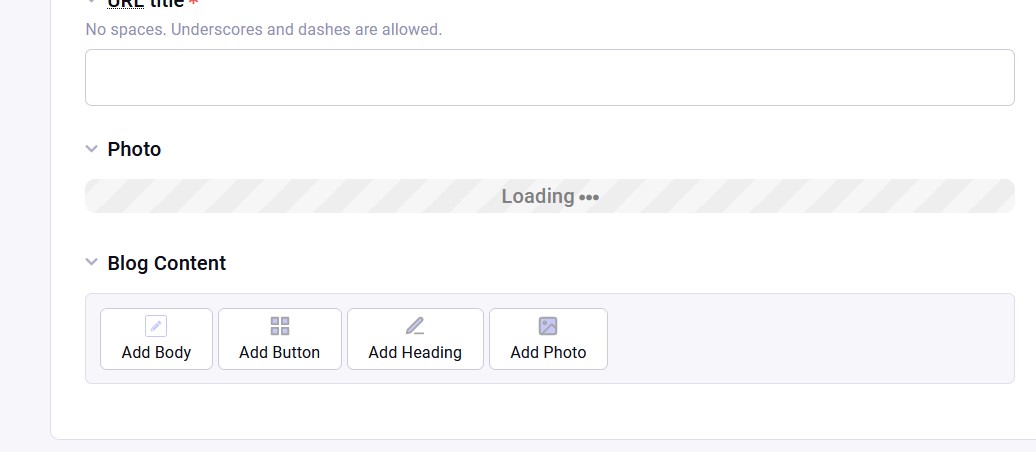Click the Blog Content section heading
The width and height of the screenshot is (1036, 452).
coord(167,263)
